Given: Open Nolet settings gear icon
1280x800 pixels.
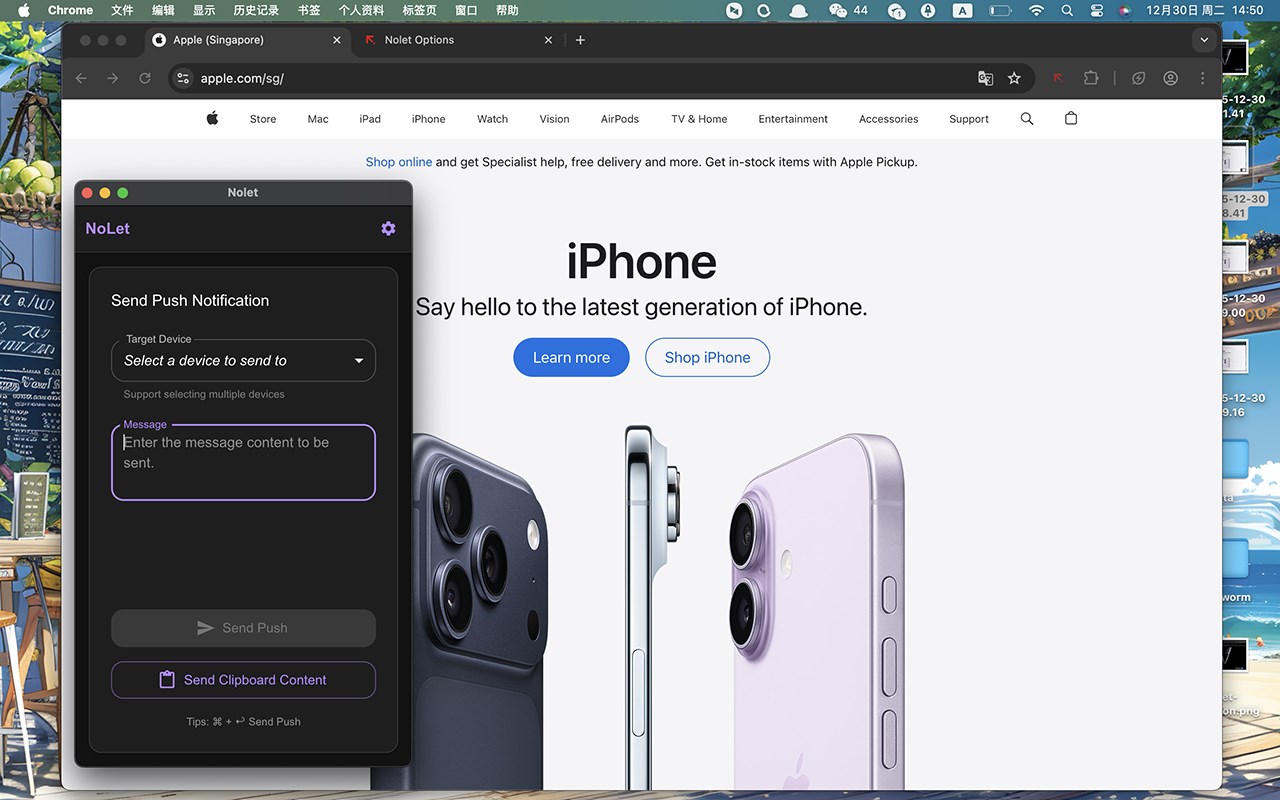Looking at the screenshot, I should pos(388,228).
